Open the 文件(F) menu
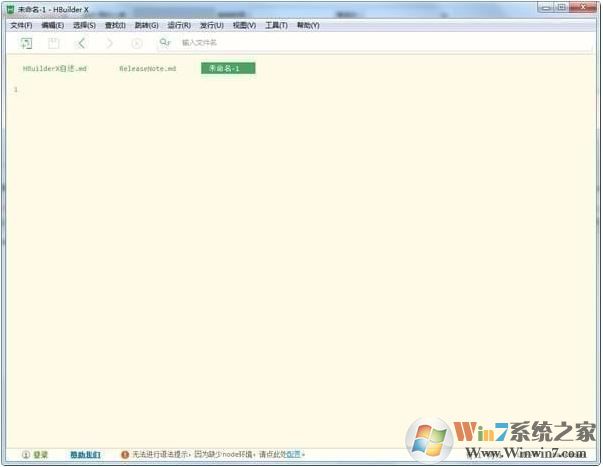This screenshot has width=603, height=467. tap(21, 25)
